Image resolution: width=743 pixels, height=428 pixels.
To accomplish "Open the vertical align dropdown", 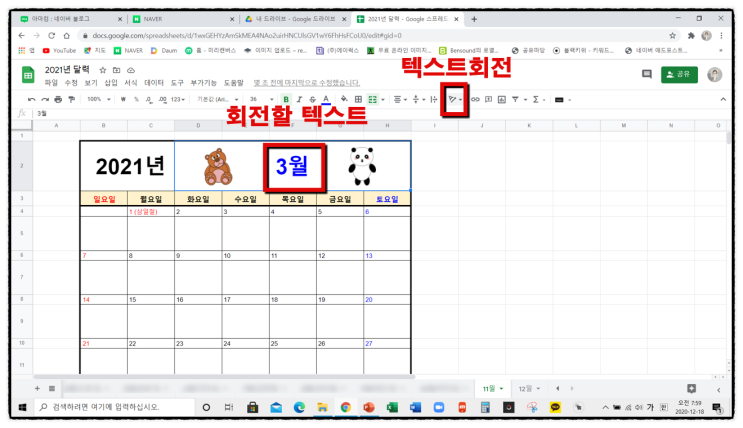I will (417, 100).
